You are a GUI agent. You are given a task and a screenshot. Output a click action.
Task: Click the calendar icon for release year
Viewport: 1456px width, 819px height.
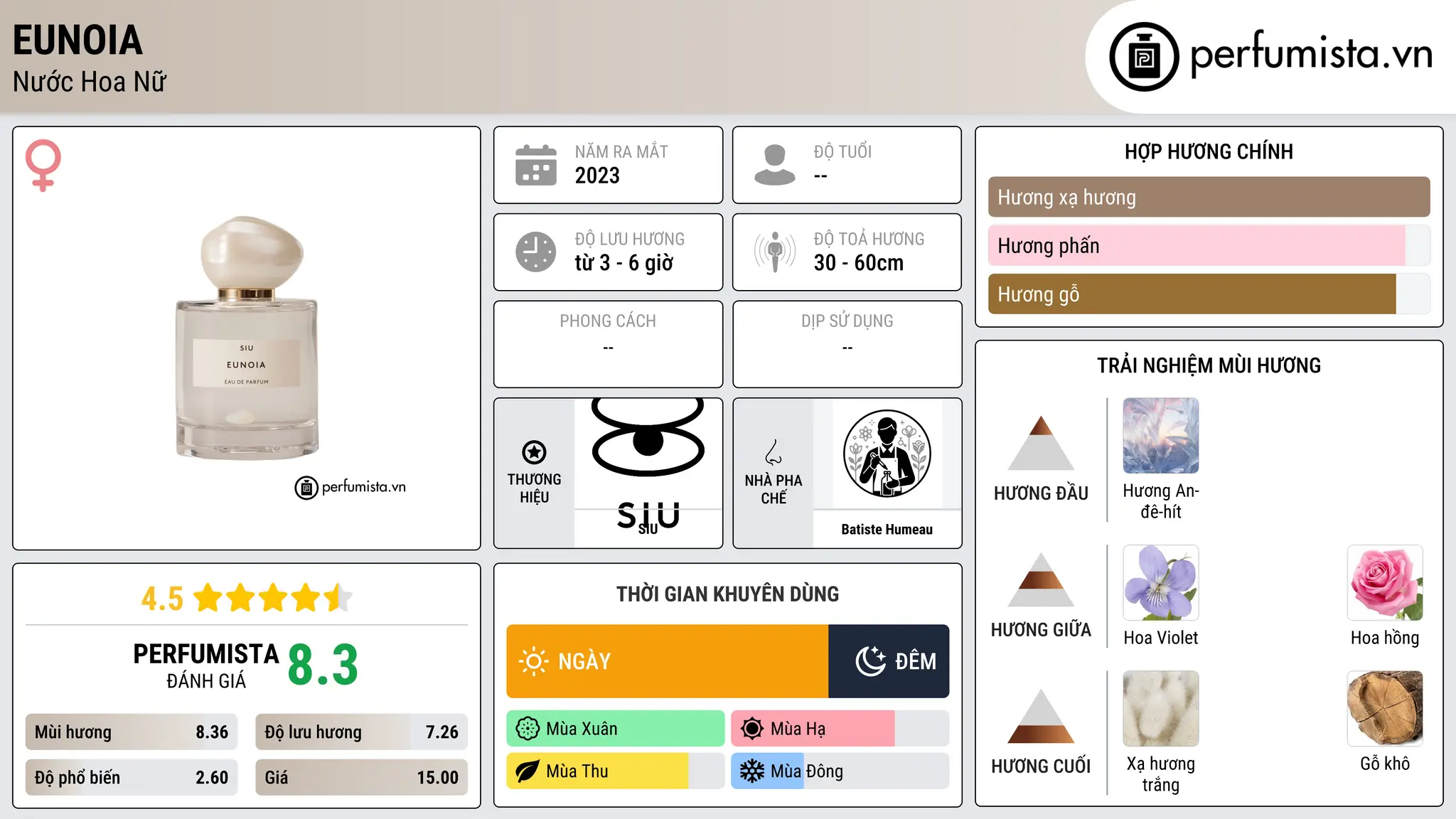point(536,165)
